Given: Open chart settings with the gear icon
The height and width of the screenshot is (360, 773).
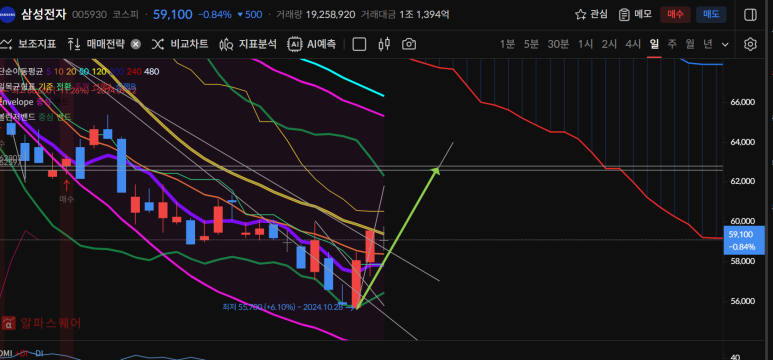Looking at the screenshot, I should (750, 44).
